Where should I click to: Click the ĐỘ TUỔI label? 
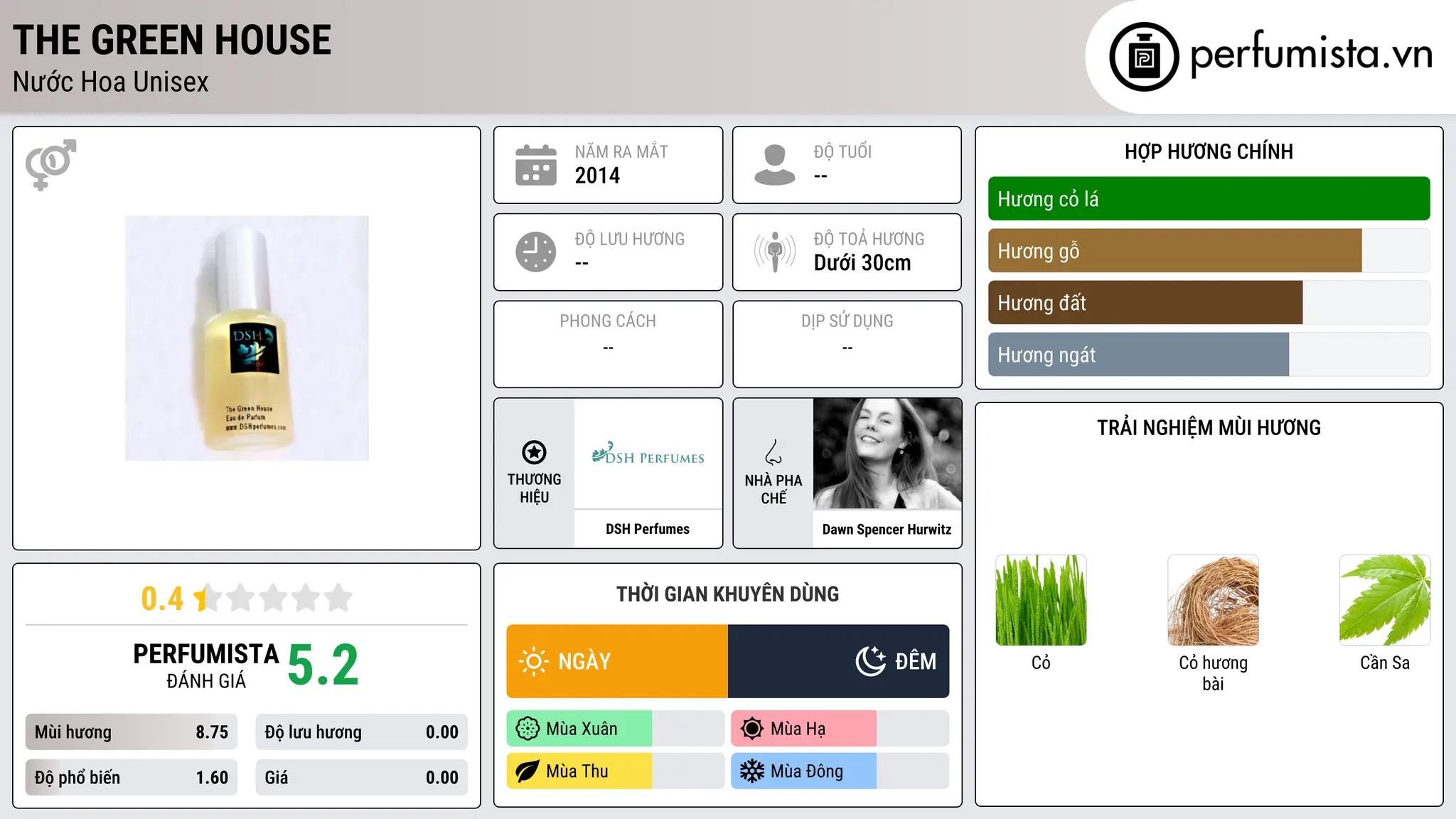[842, 152]
